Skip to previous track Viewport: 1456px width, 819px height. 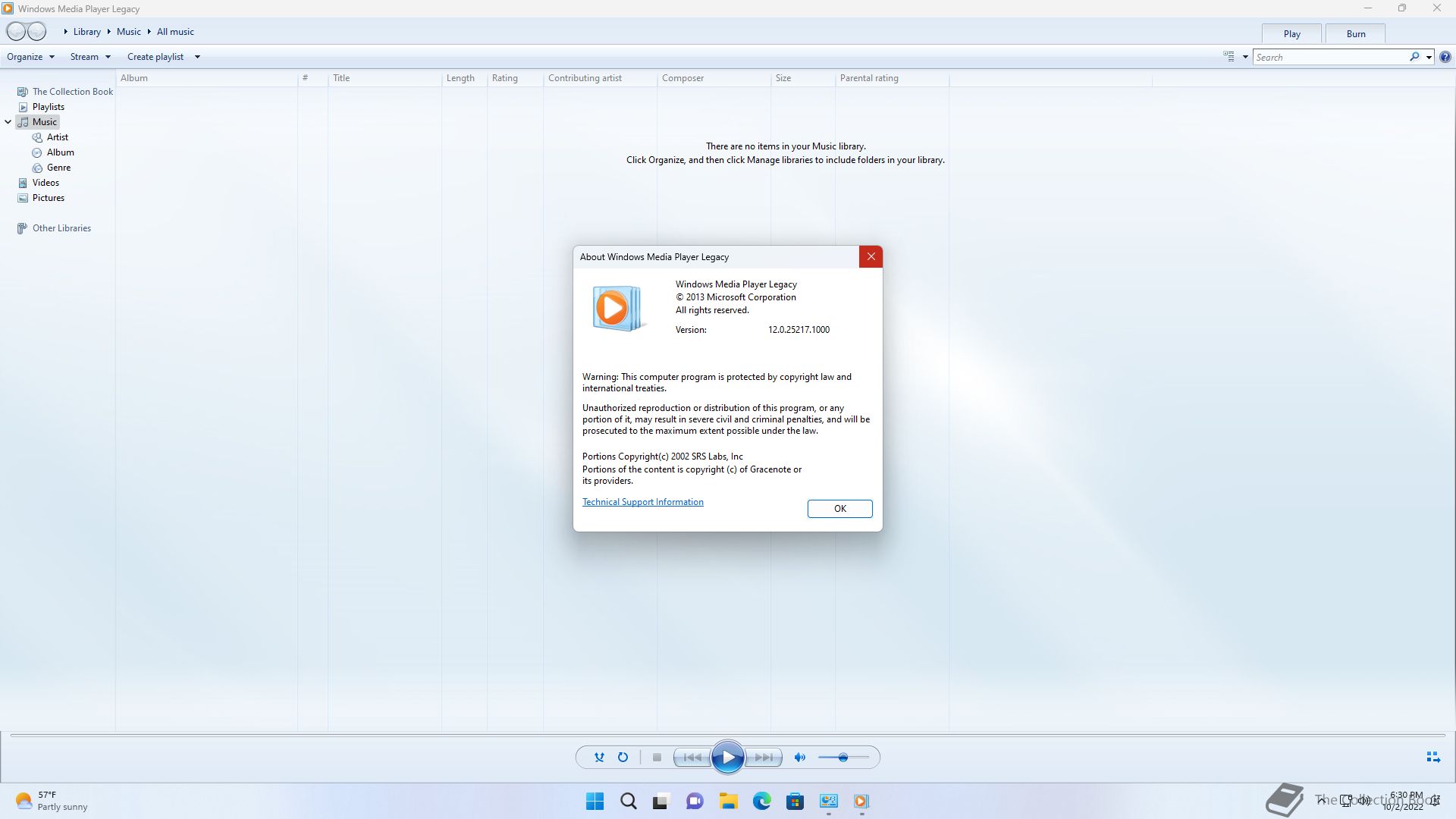pos(692,757)
